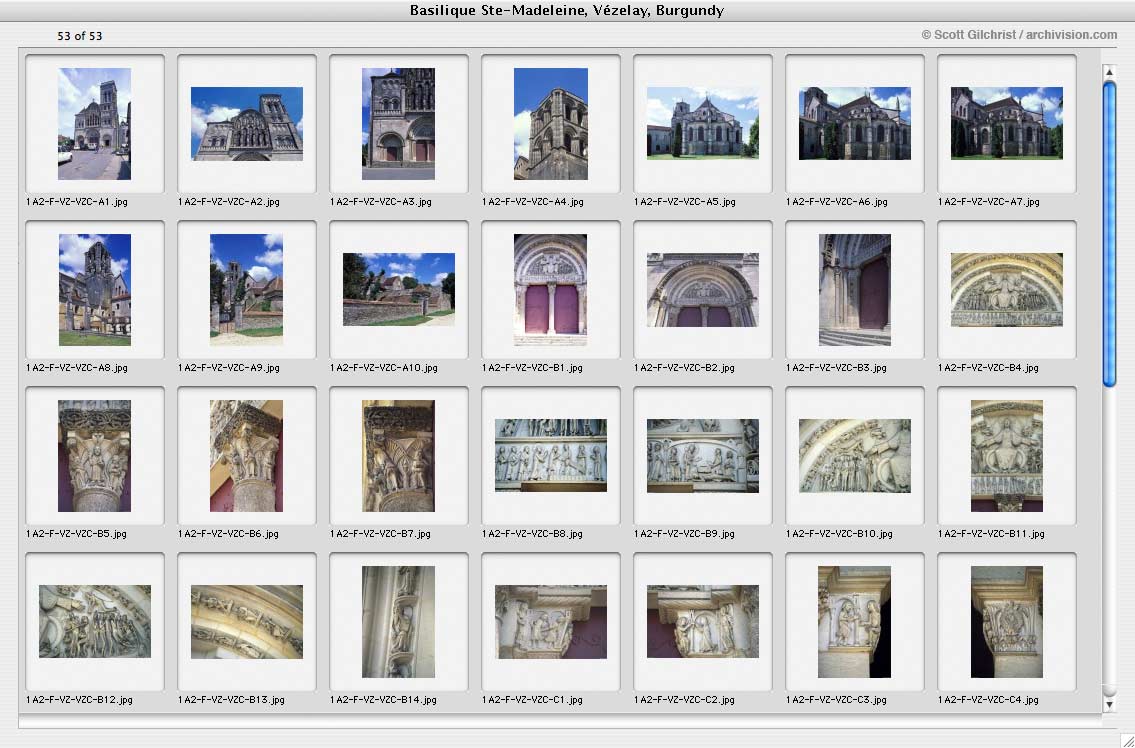Open capital thumbnail 1A2-F-VZ-VZC-B5.jpg

(95, 456)
